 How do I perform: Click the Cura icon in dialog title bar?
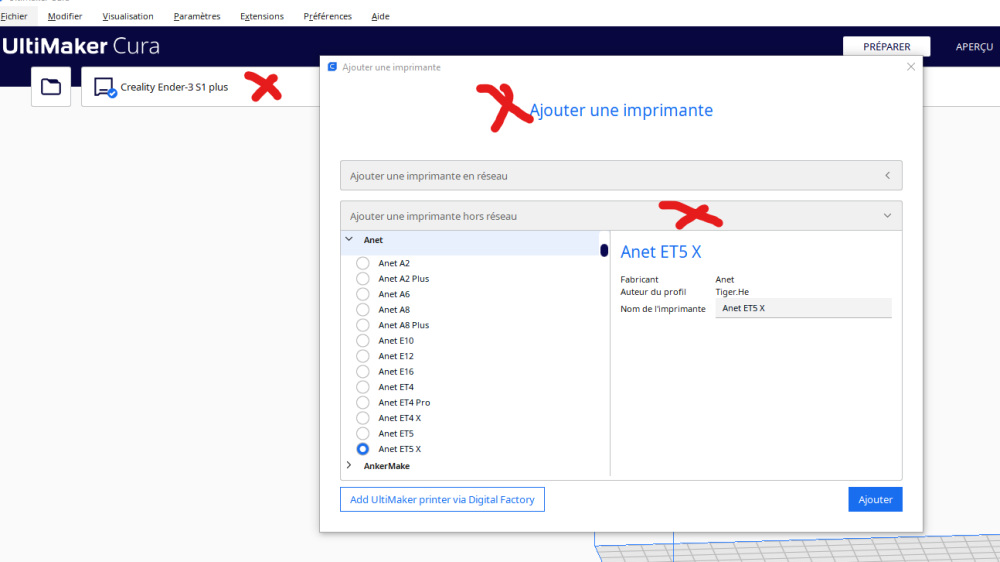[332, 67]
